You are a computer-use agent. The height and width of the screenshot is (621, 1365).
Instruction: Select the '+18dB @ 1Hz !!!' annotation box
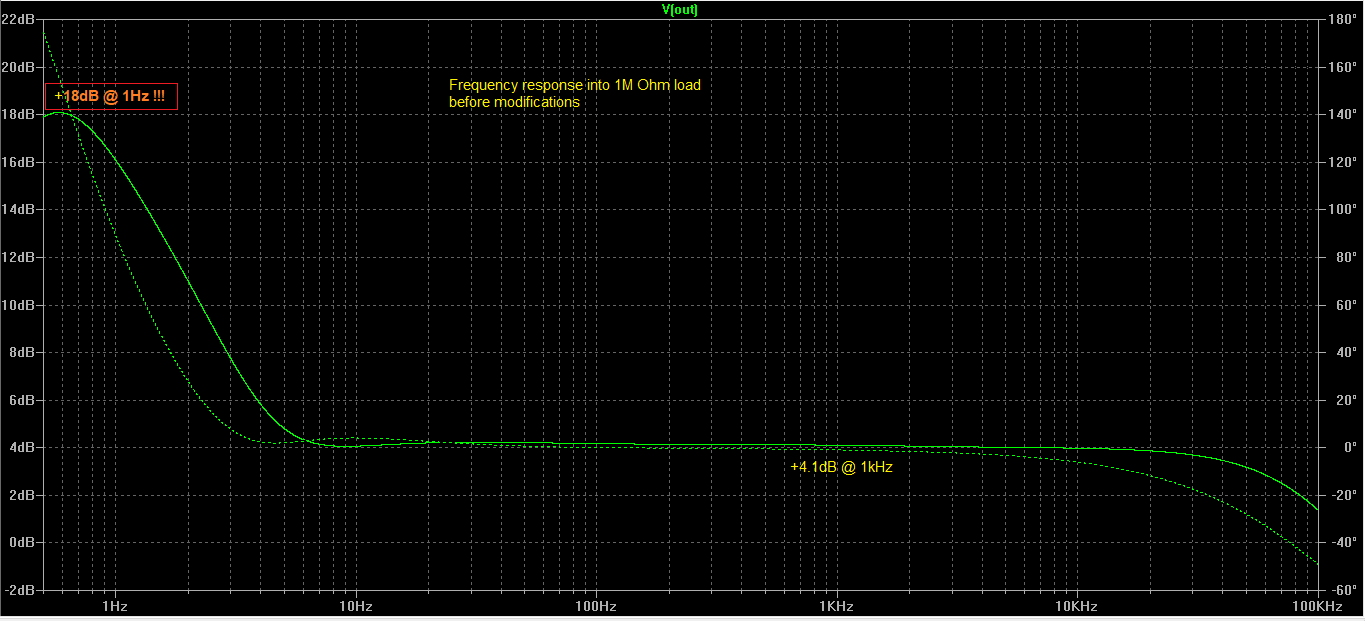[111, 96]
